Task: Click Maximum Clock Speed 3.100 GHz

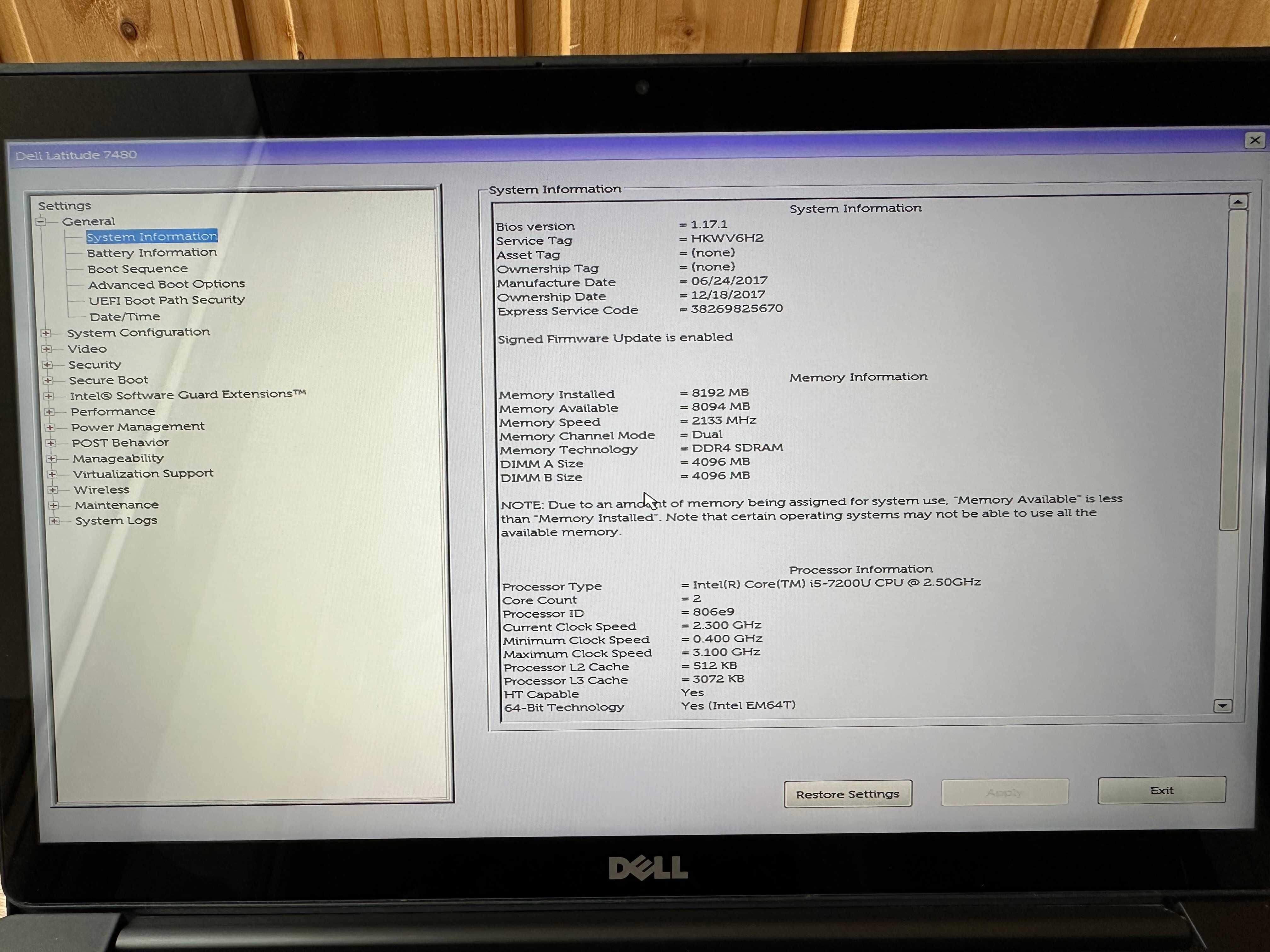Action: pos(726,653)
